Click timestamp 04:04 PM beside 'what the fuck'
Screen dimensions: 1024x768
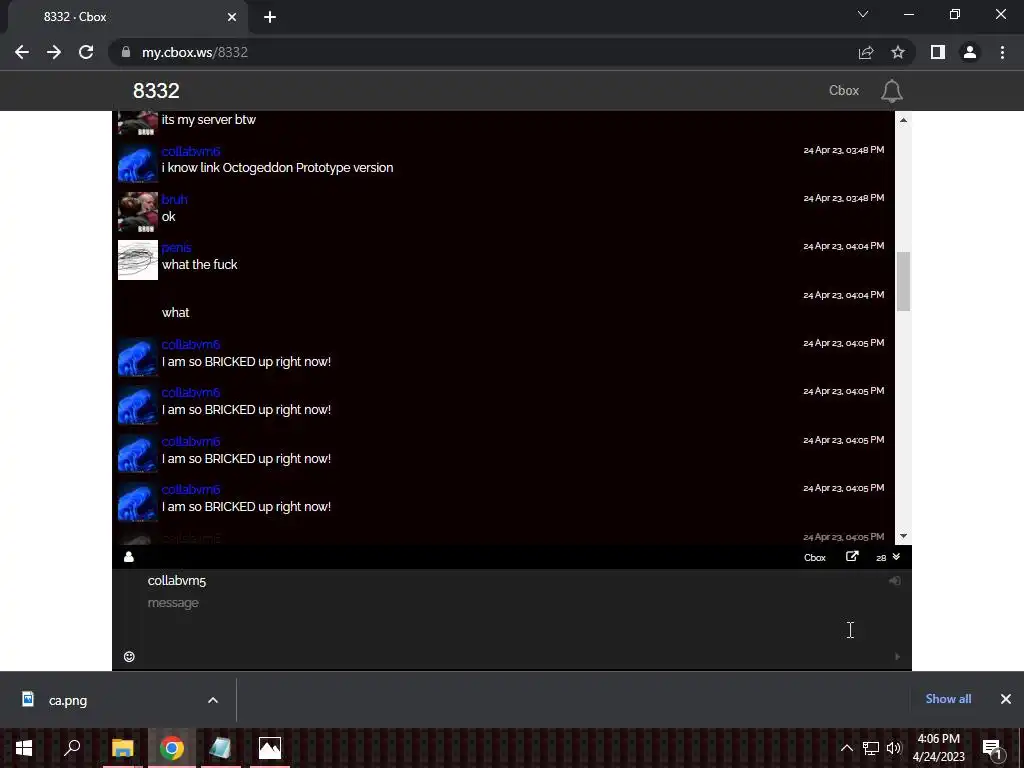(844, 246)
